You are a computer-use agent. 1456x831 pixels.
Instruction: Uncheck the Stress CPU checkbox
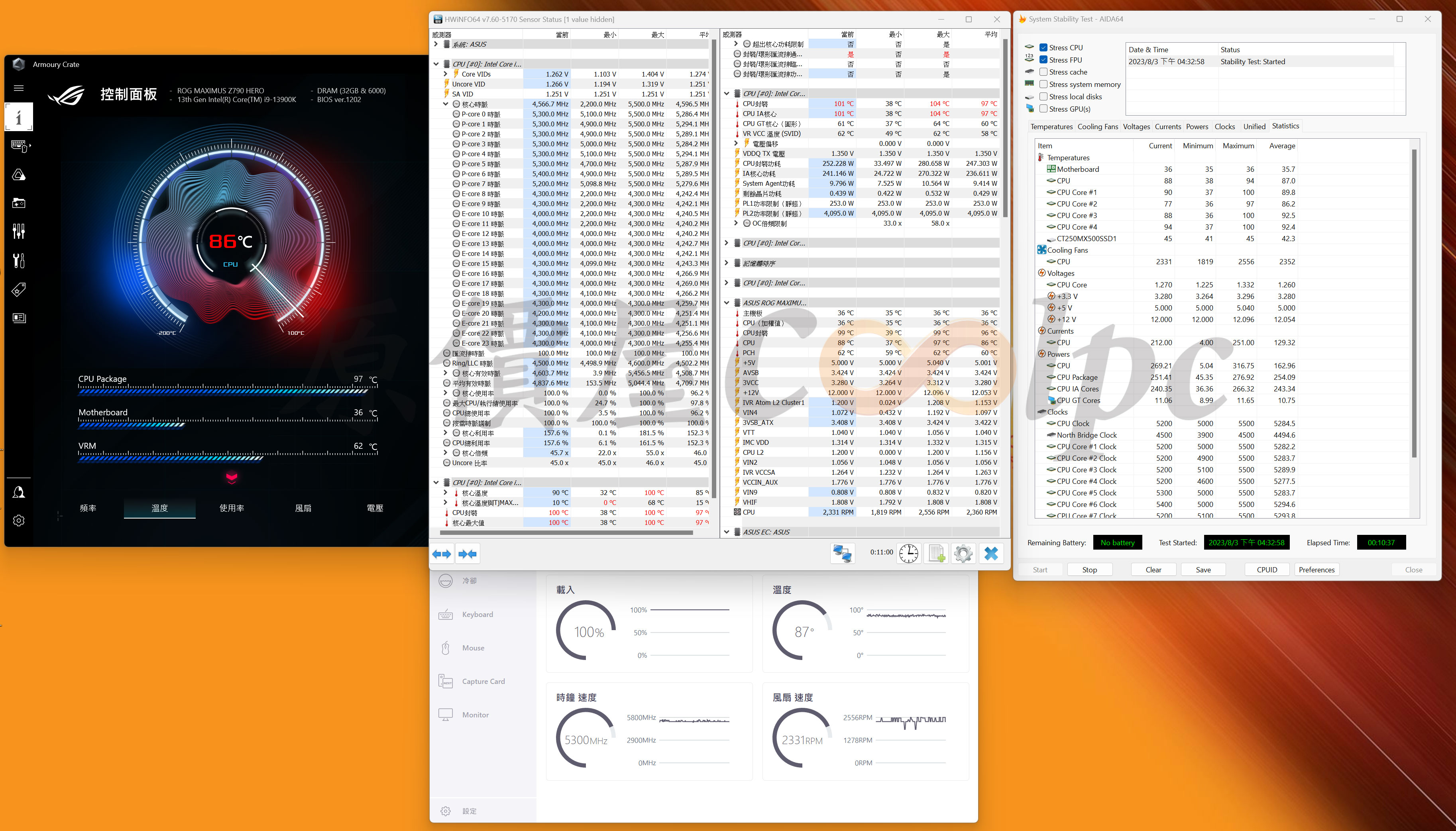[x=1043, y=47]
